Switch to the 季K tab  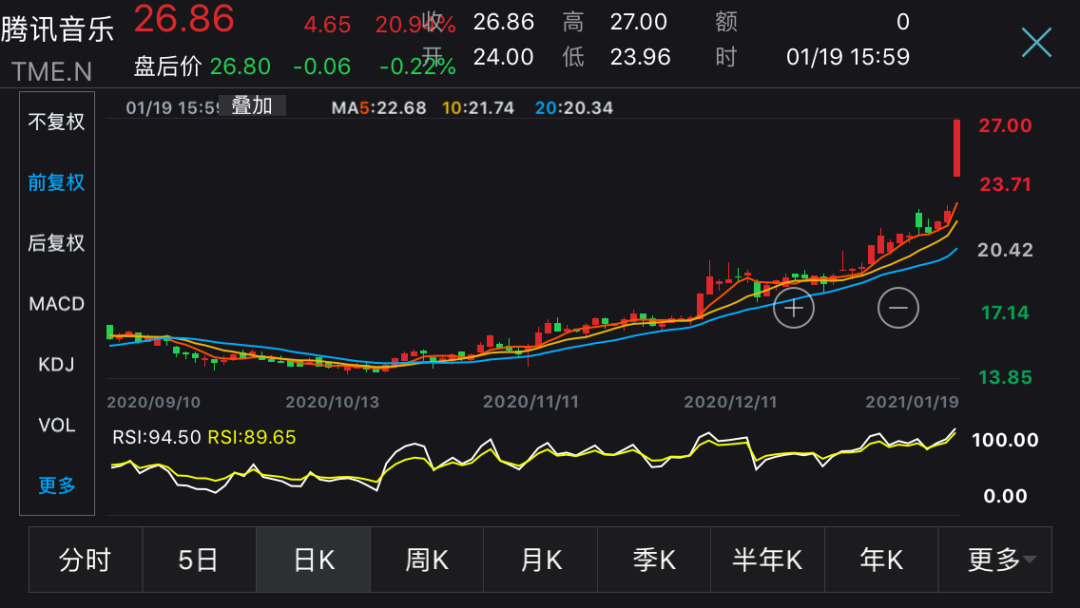pyautogui.click(x=654, y=560)
